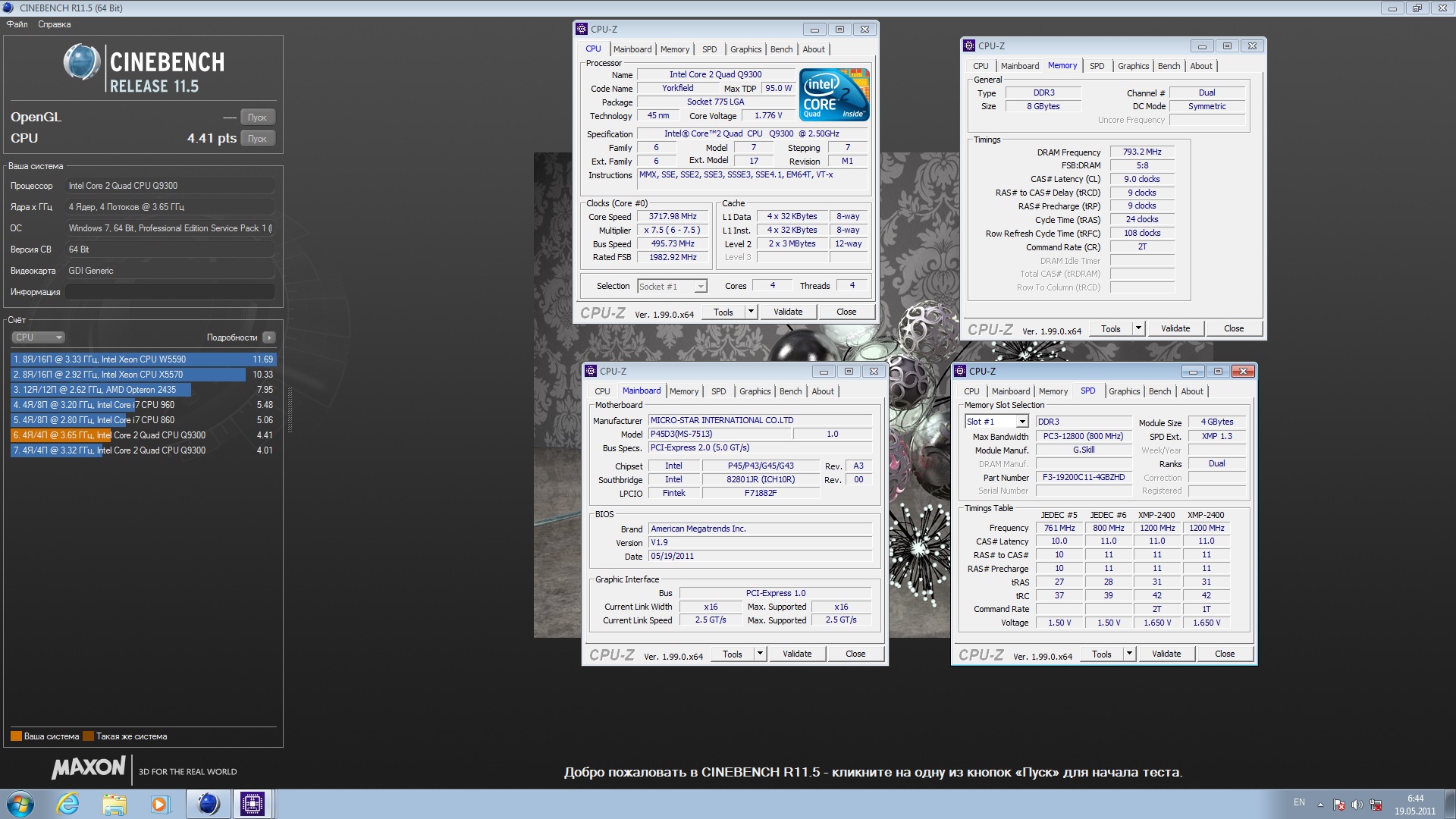Click Model field P45D3(MS-7513)
The width and height of the screenshot is (1456, 819).
[x=720, y=435]
